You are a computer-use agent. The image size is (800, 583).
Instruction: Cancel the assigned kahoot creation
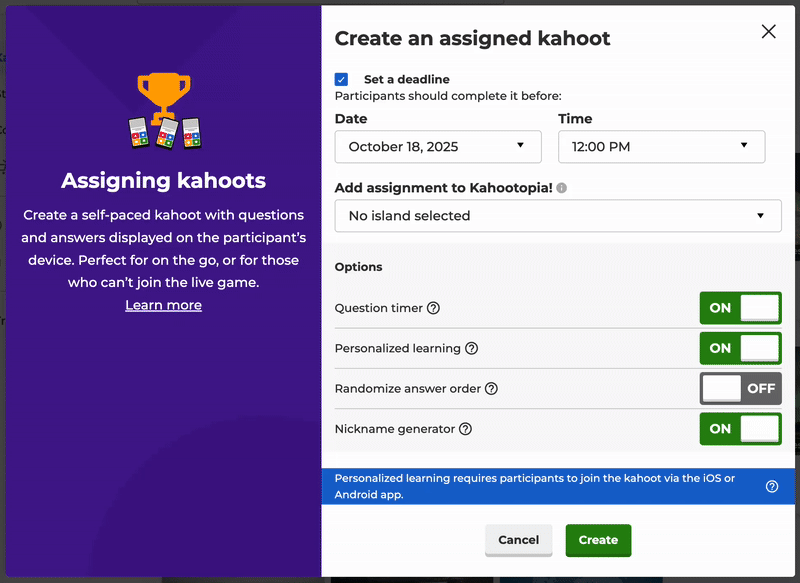click(x=518, y=540)
